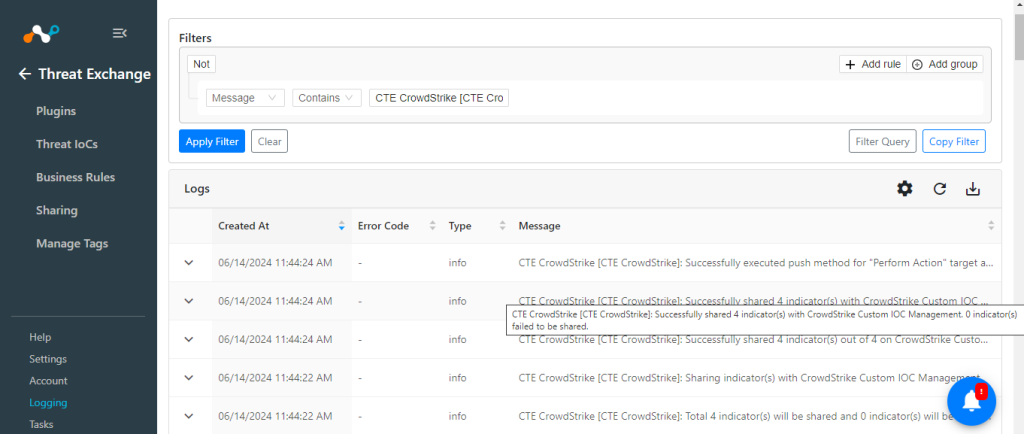This screenshot has width=1024, height=434.
Task: Expand the 'shared 4 indicator(s) out of 4' row
Action: click(189, 339)
